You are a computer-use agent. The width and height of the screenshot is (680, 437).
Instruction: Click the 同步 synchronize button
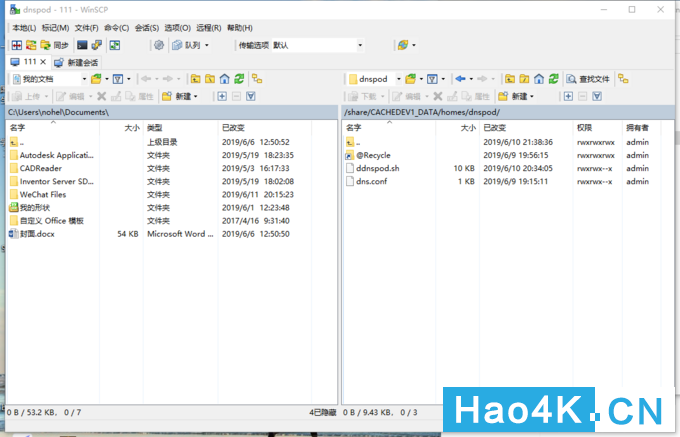click(x=55, y=45)
